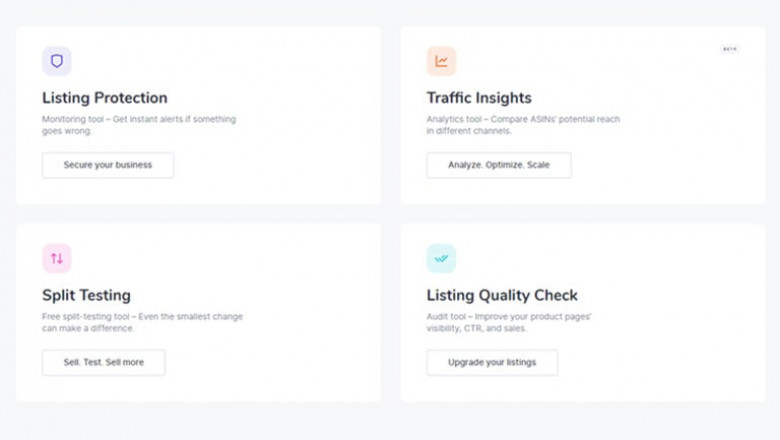The width and height of the screenshot is (780, 440).
Task: Click the purple shield Listing Protection icon
Action: click(57, 61)
